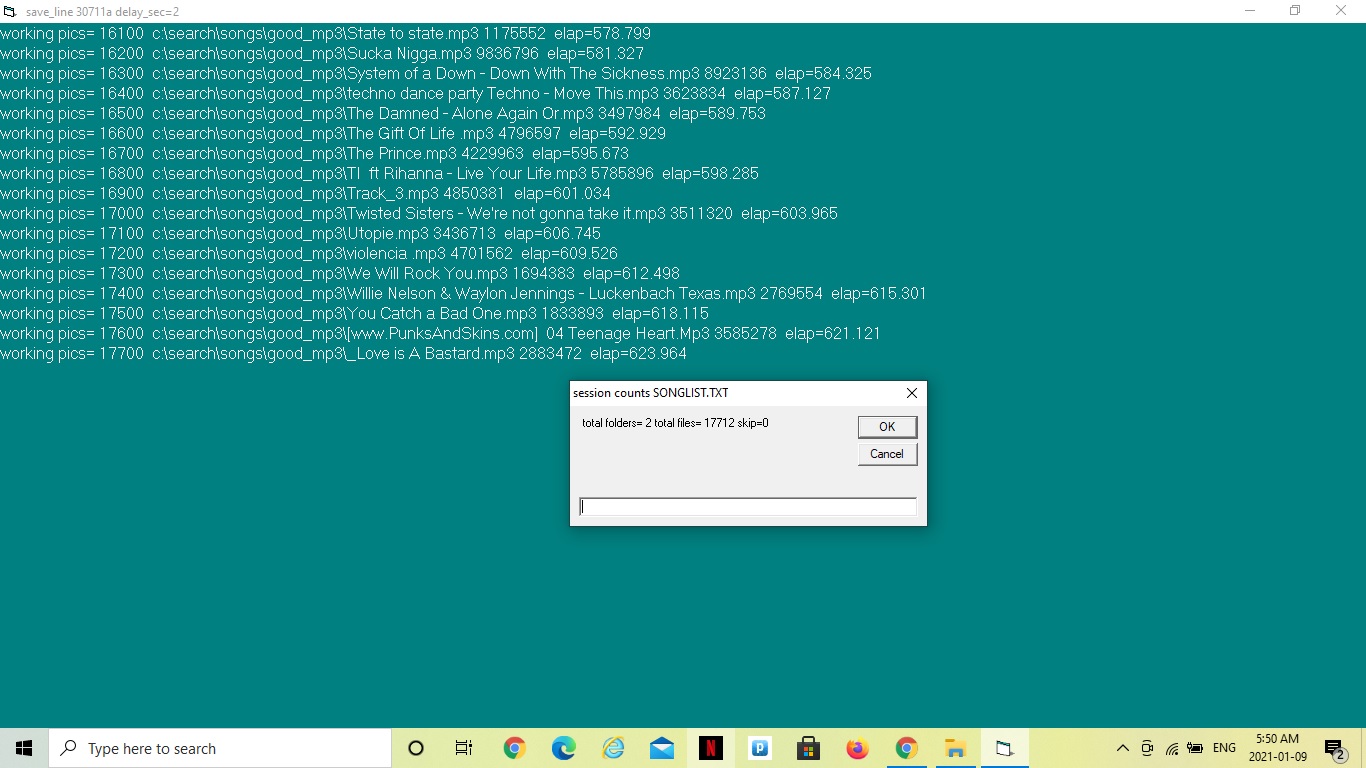This screenshot has height=768, width=1366.
Task: Click The Gift Of Life .mp3 line
Action: click(x=333, y=133)
